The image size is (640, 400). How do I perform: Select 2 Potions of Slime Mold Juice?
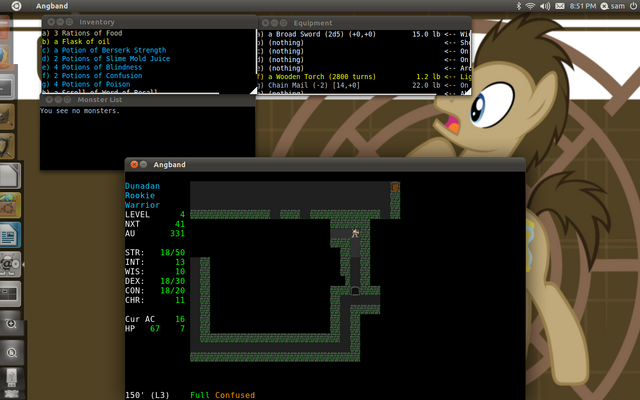pyautogui.click(x=106, y=59)
